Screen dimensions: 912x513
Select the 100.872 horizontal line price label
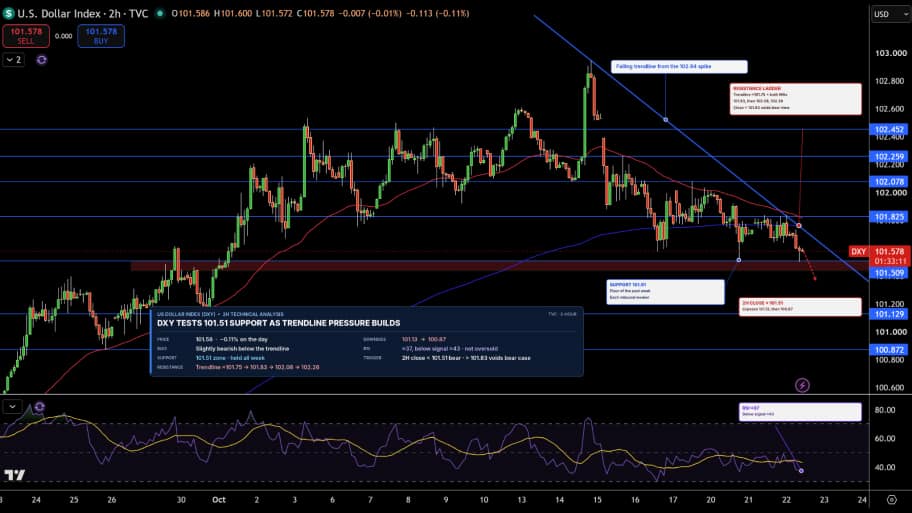(889, 350)
